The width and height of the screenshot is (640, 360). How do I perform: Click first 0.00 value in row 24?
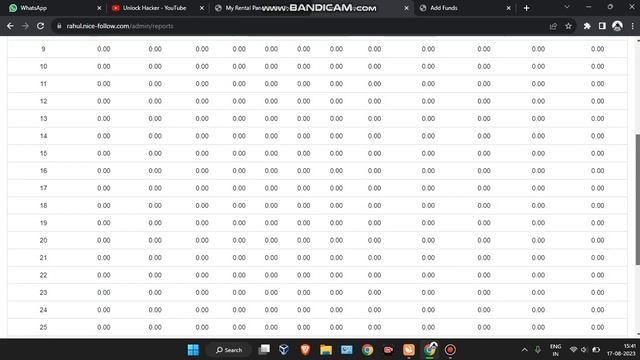[104, 310]
